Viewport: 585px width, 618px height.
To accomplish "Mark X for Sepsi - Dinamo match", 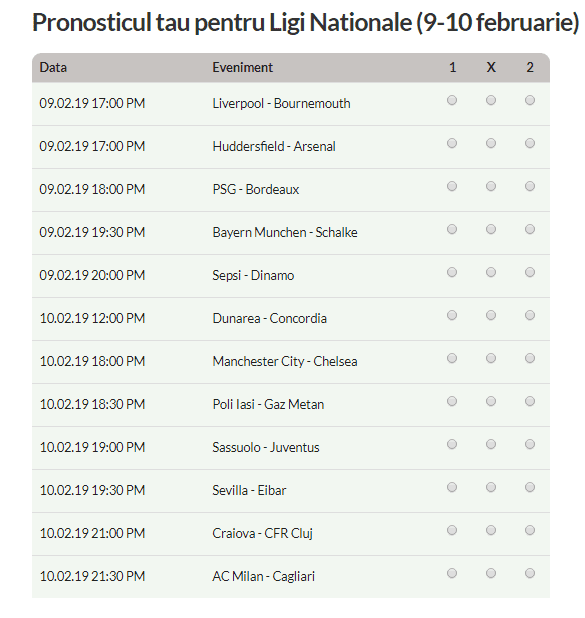I will point(491,272).
